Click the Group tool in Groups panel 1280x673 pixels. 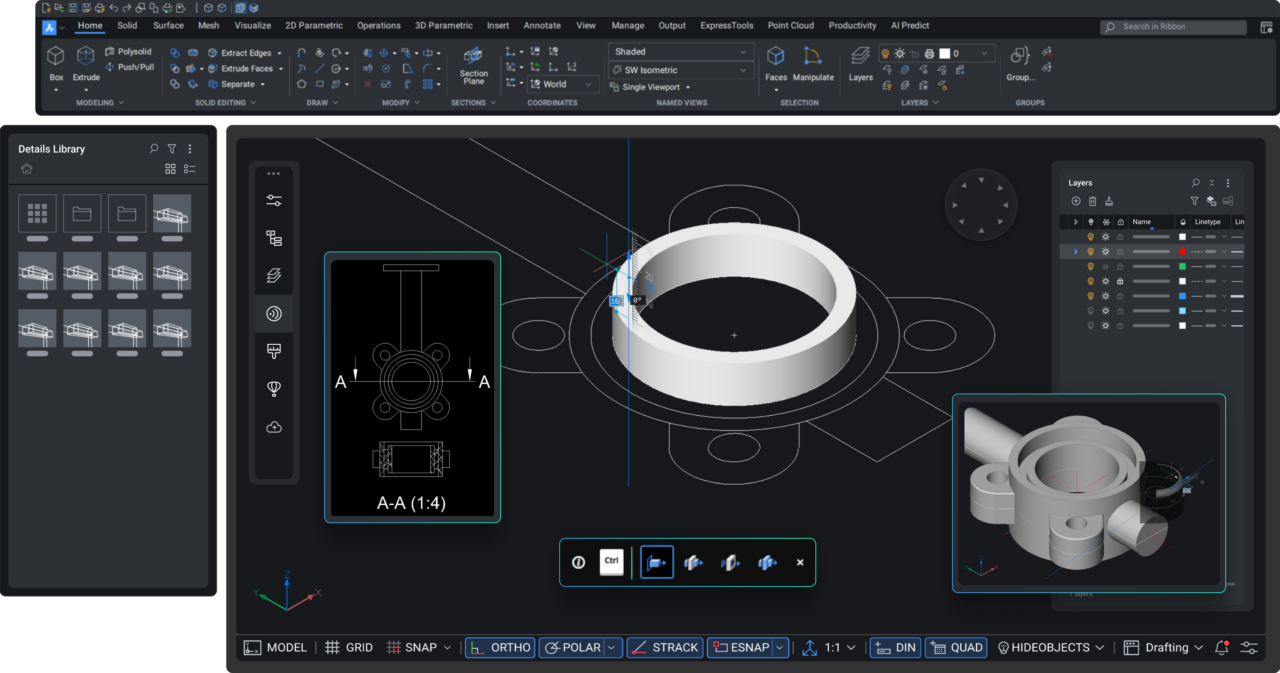pos(1021,64)
